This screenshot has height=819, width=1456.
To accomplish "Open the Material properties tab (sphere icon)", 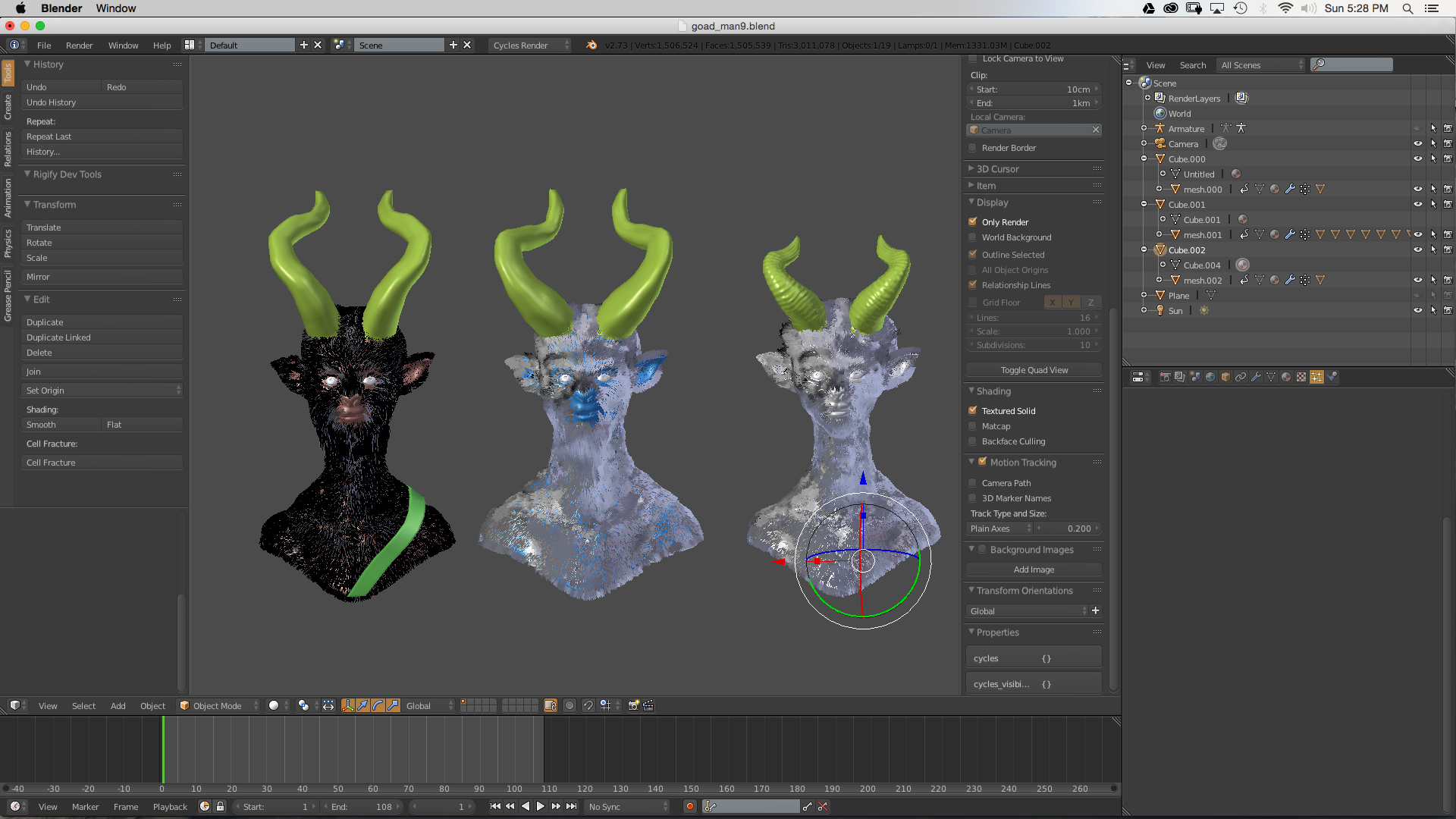I will coord(1286,377).
